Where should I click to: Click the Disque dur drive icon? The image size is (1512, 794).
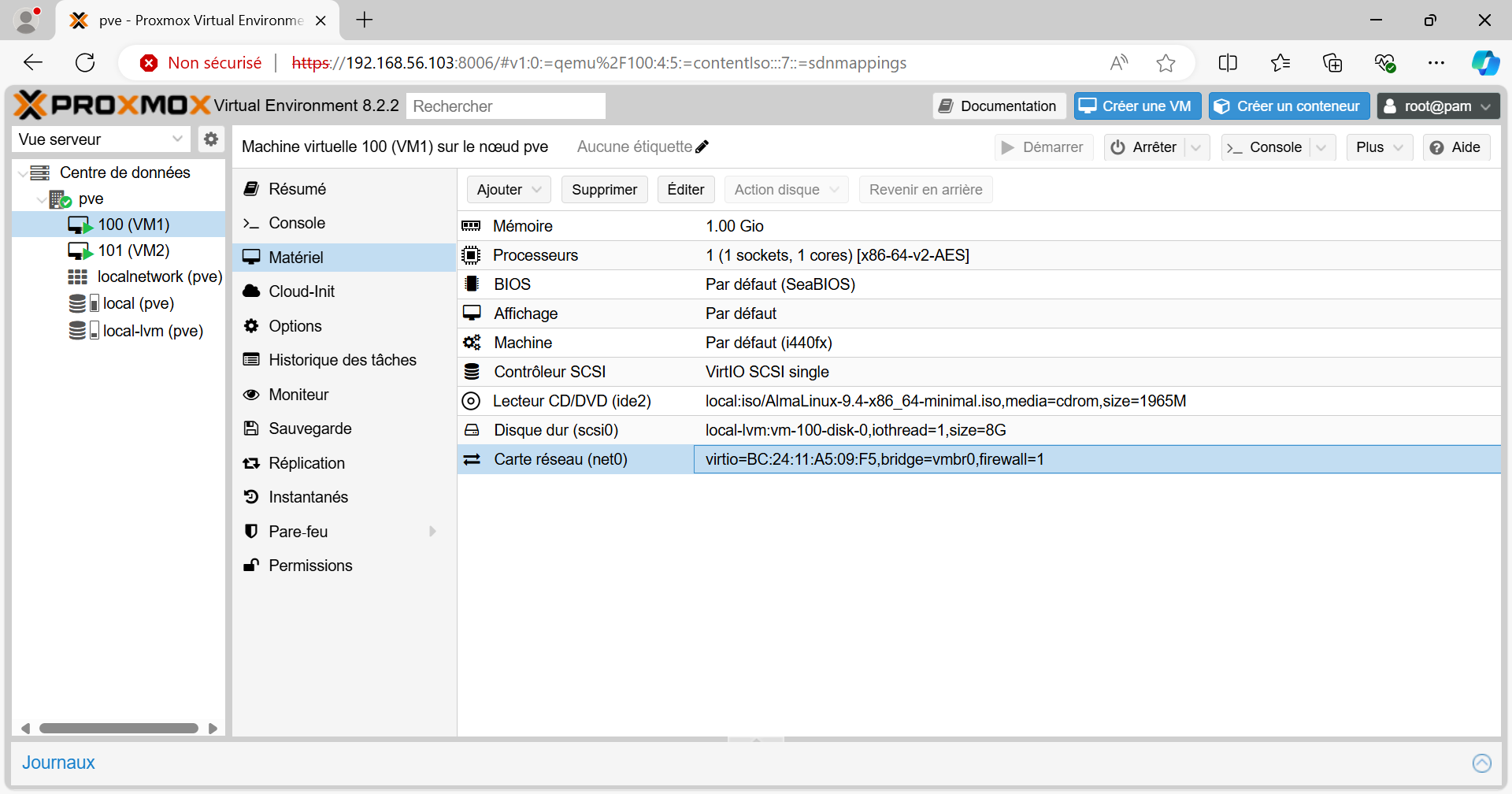(471, 430)
